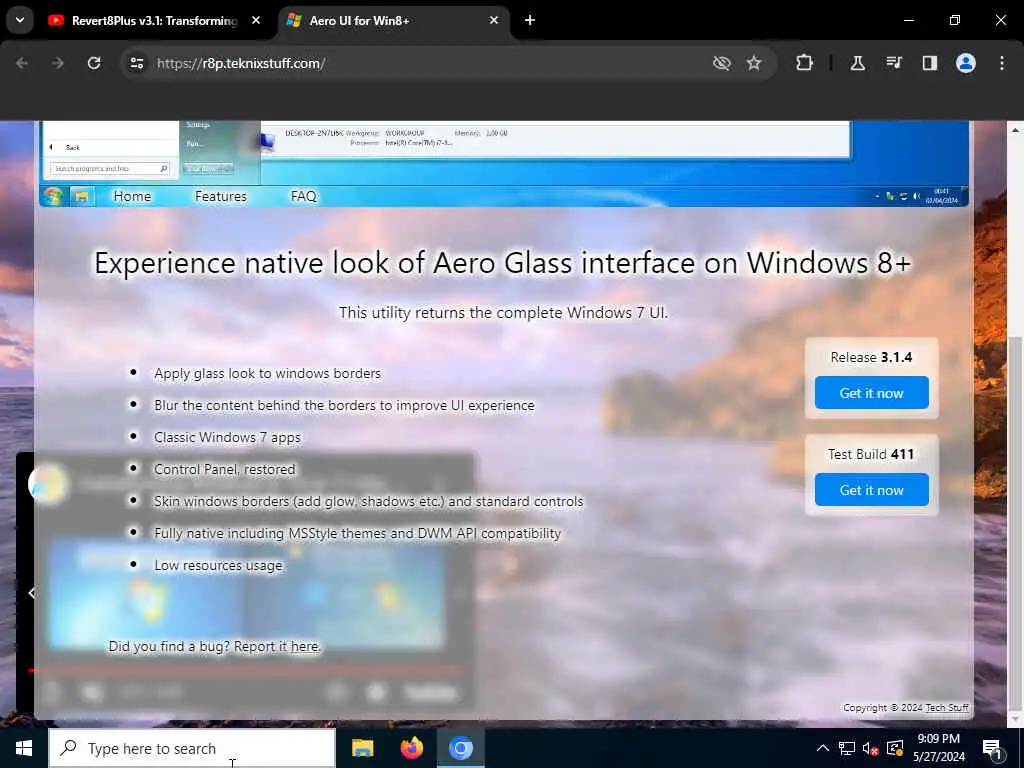
Task: Select the Aero UI for Win8+ tab
Action: click(394, 20)
